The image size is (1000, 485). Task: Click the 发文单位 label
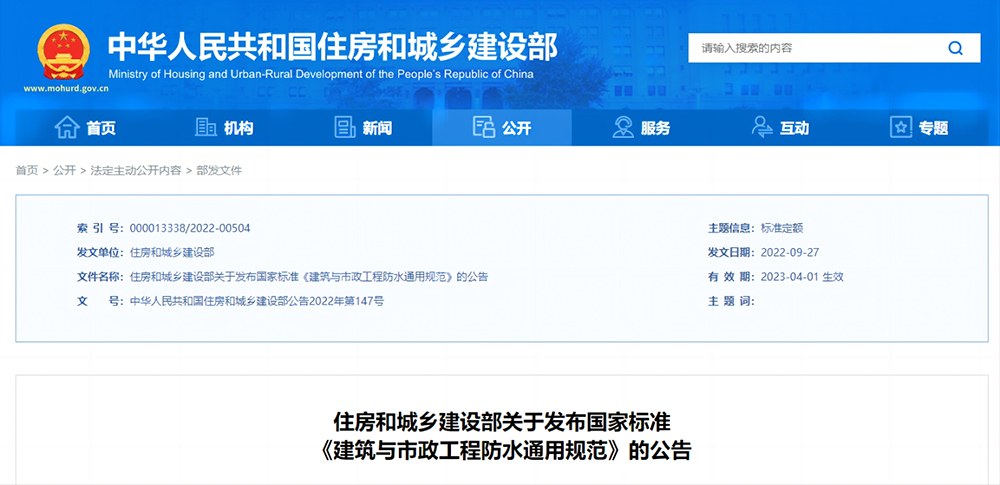101,252
